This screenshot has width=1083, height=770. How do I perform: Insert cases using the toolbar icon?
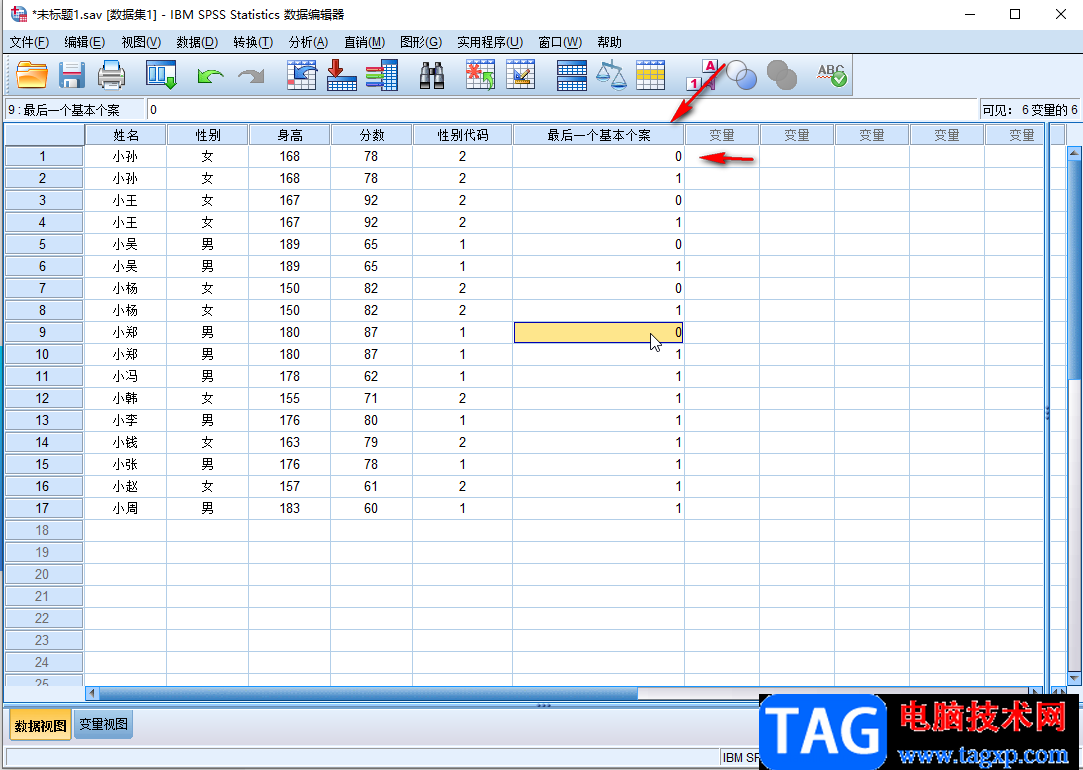click(x=480, y=75)
